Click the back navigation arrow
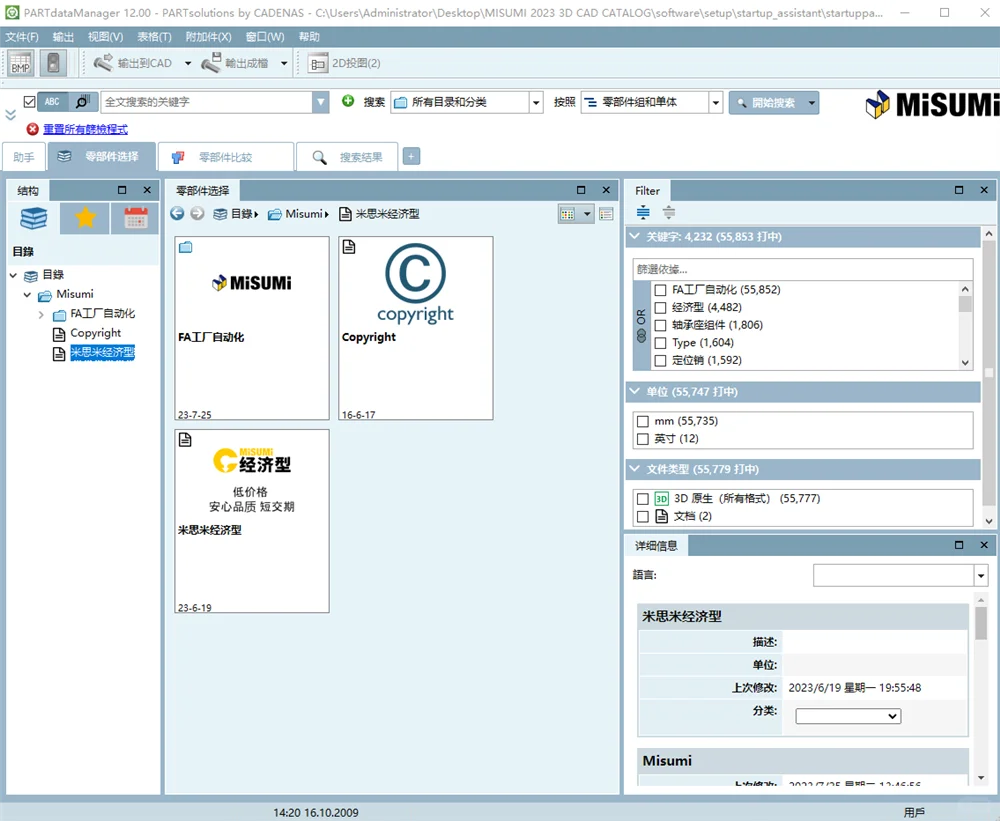This screenshot has width=1000, height=821. point(177,214)
